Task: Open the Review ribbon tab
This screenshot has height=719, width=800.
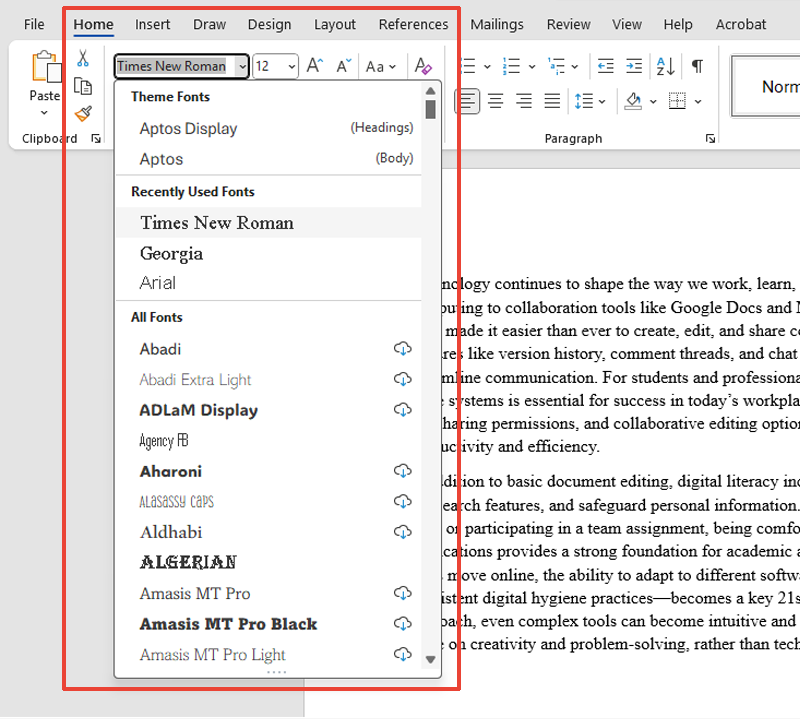Action: coord(568,24)
